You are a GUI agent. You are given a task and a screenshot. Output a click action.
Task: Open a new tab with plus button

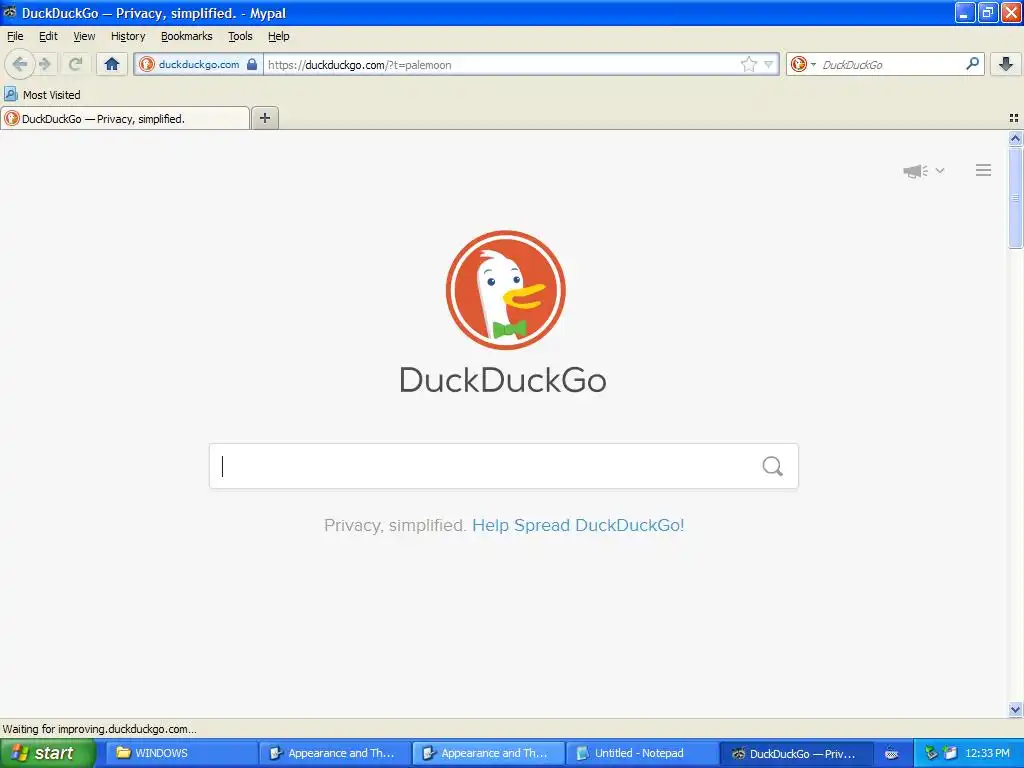pos(265,118)
